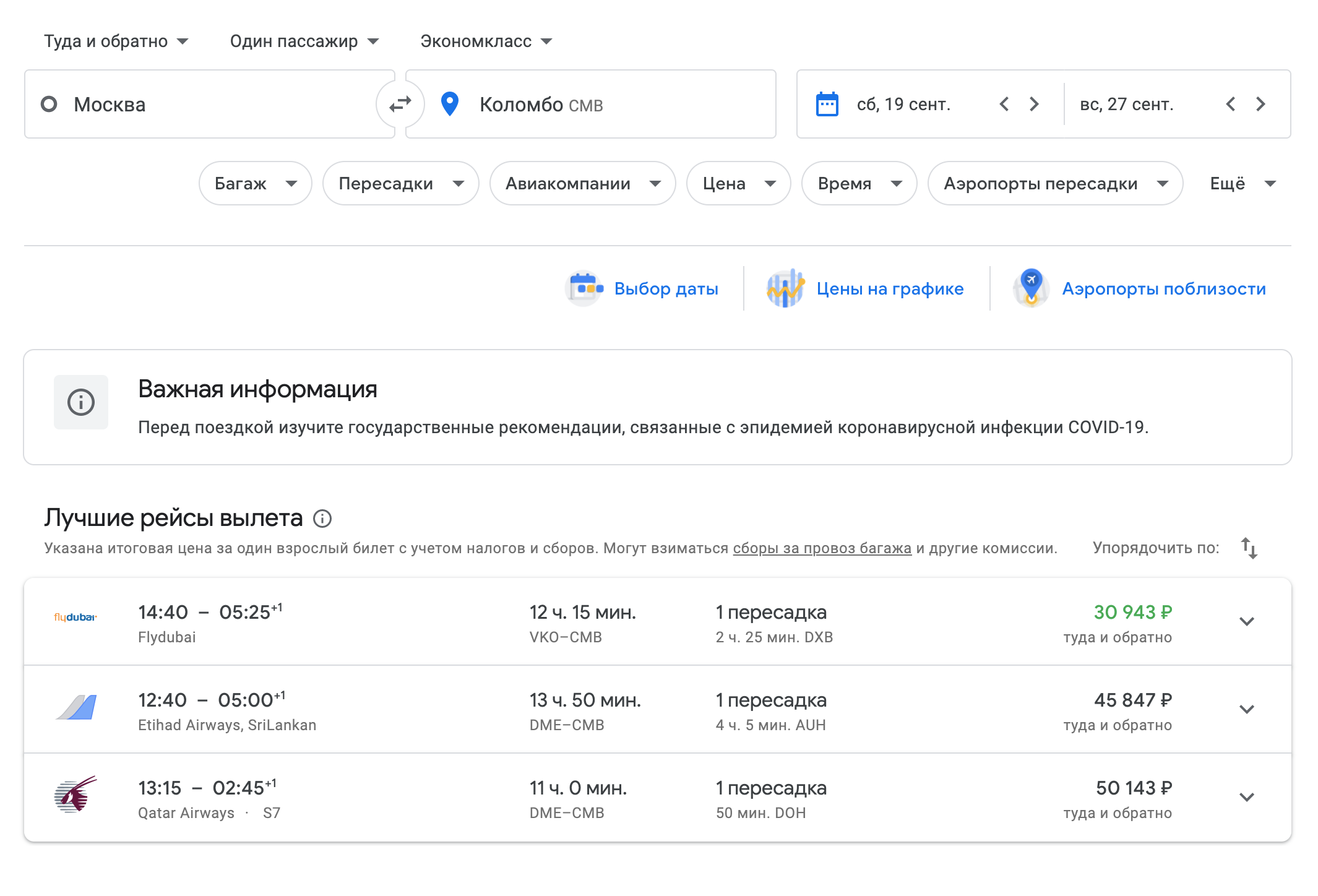Click the 50 мин. DOH layover

point(761,813)
